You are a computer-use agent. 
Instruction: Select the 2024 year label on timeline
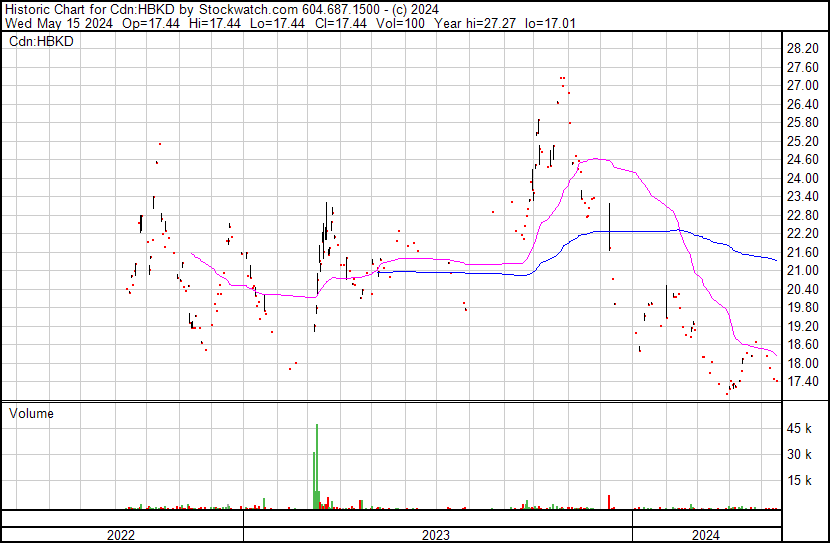(x=706, y=535)
